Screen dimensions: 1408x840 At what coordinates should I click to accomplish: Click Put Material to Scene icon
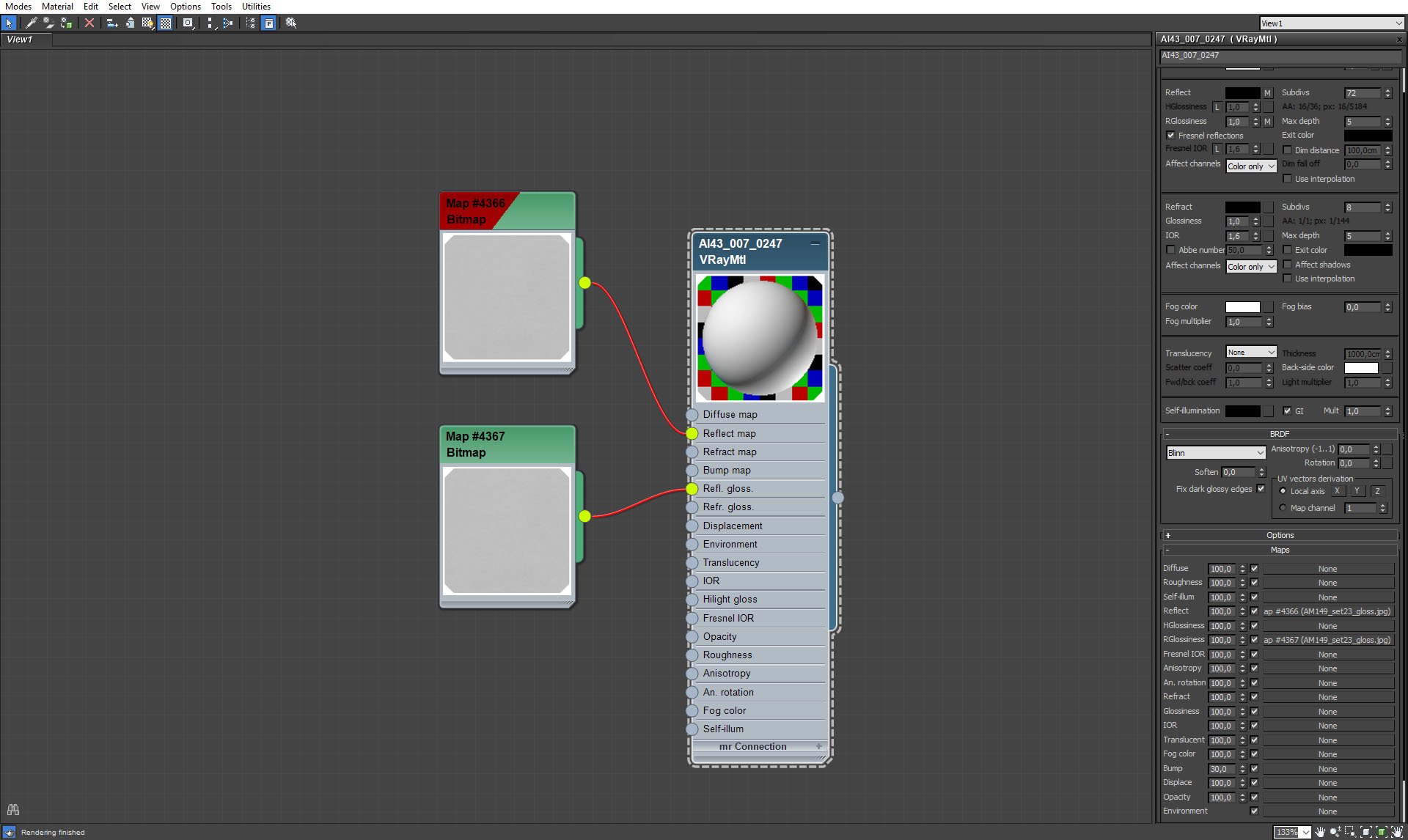coord(48,23)
